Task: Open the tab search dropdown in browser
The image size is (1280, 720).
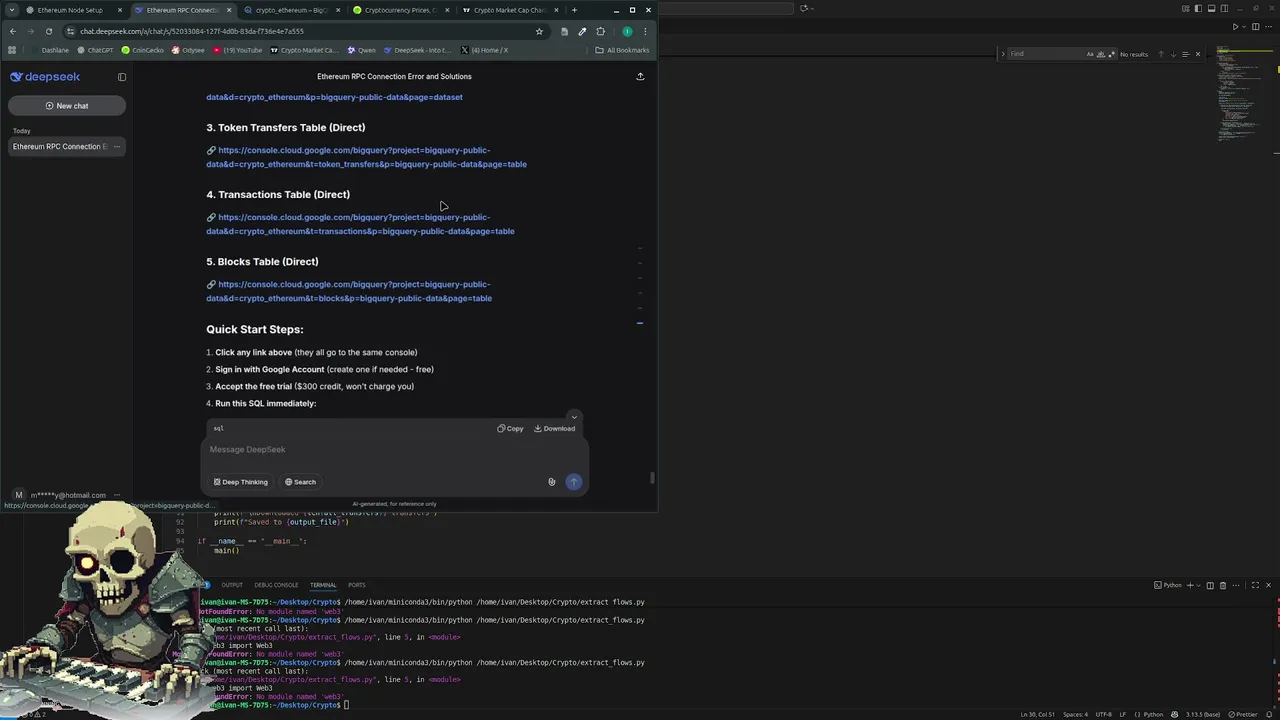Action: point(12,10)
